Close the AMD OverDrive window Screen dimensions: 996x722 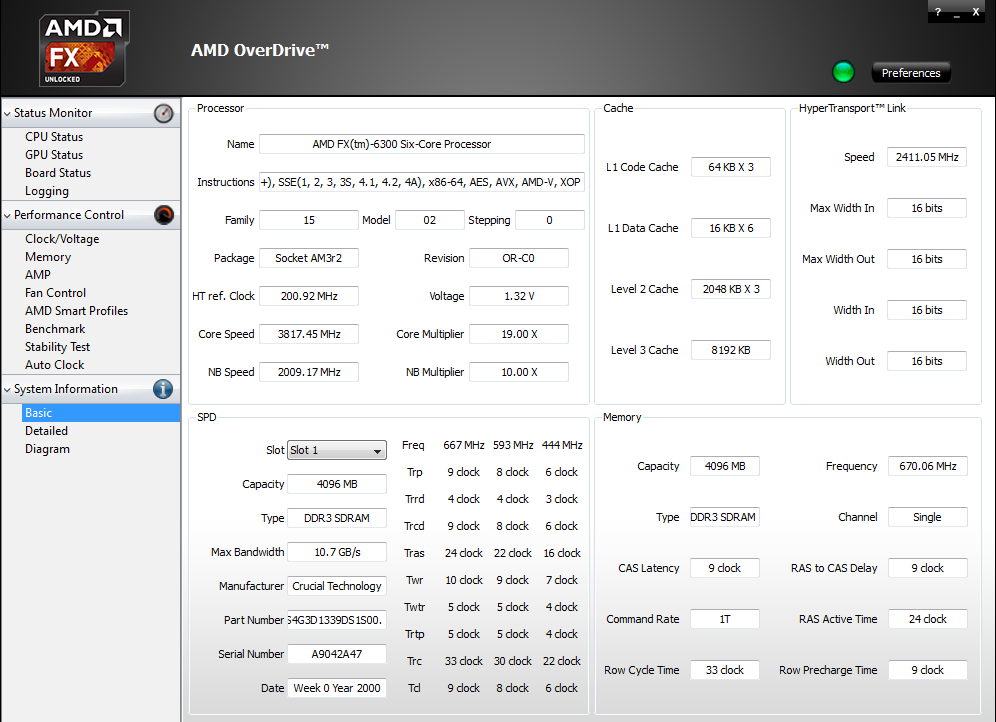tap(976, 12)
